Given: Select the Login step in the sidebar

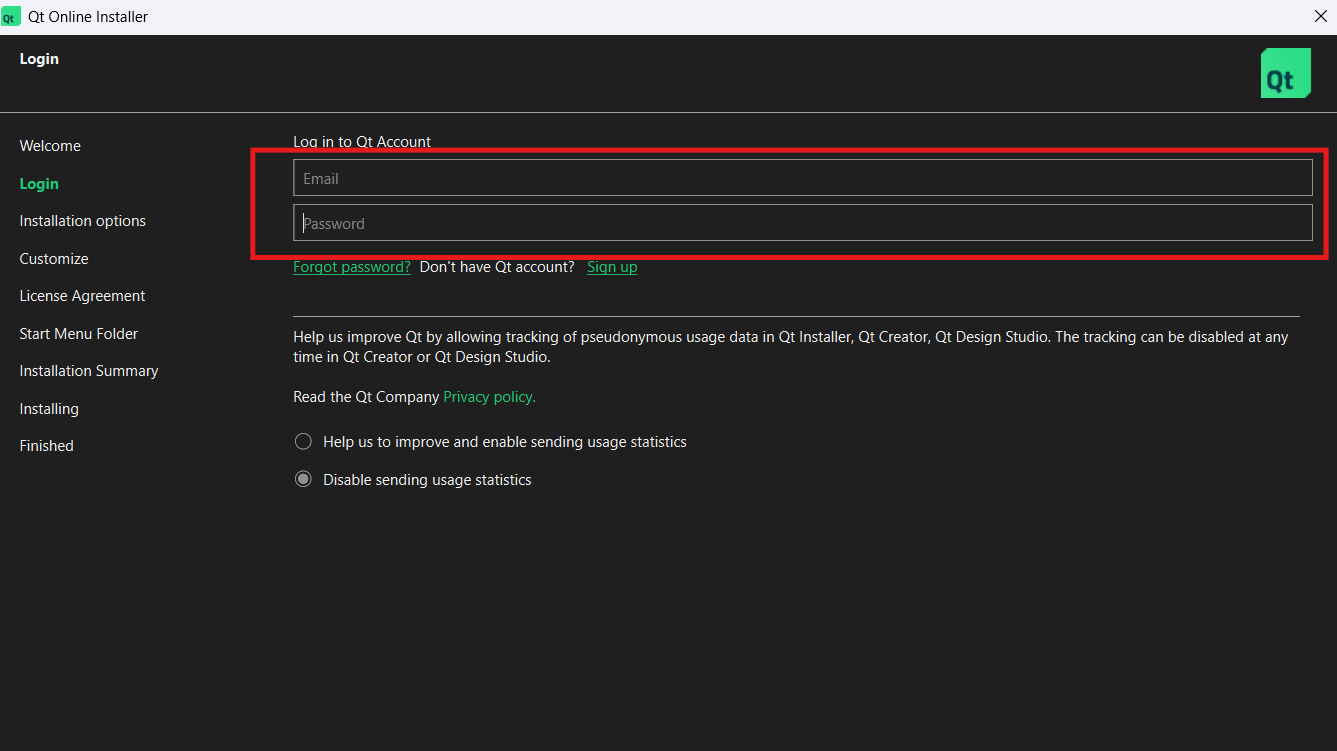Looking at the screenshot, I should (x=39, y=184).
